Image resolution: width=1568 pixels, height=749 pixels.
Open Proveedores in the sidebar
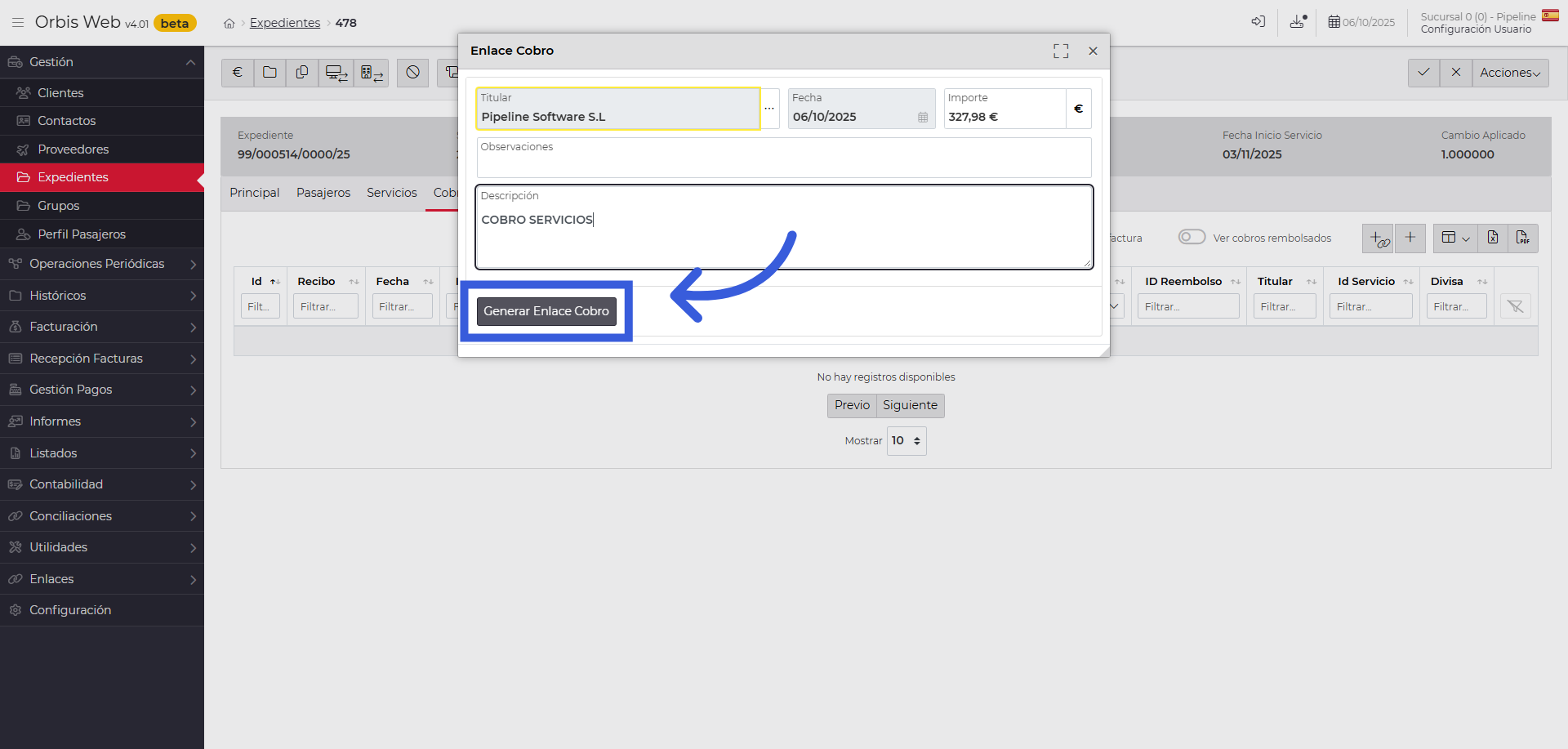click(x=102, y=149)
